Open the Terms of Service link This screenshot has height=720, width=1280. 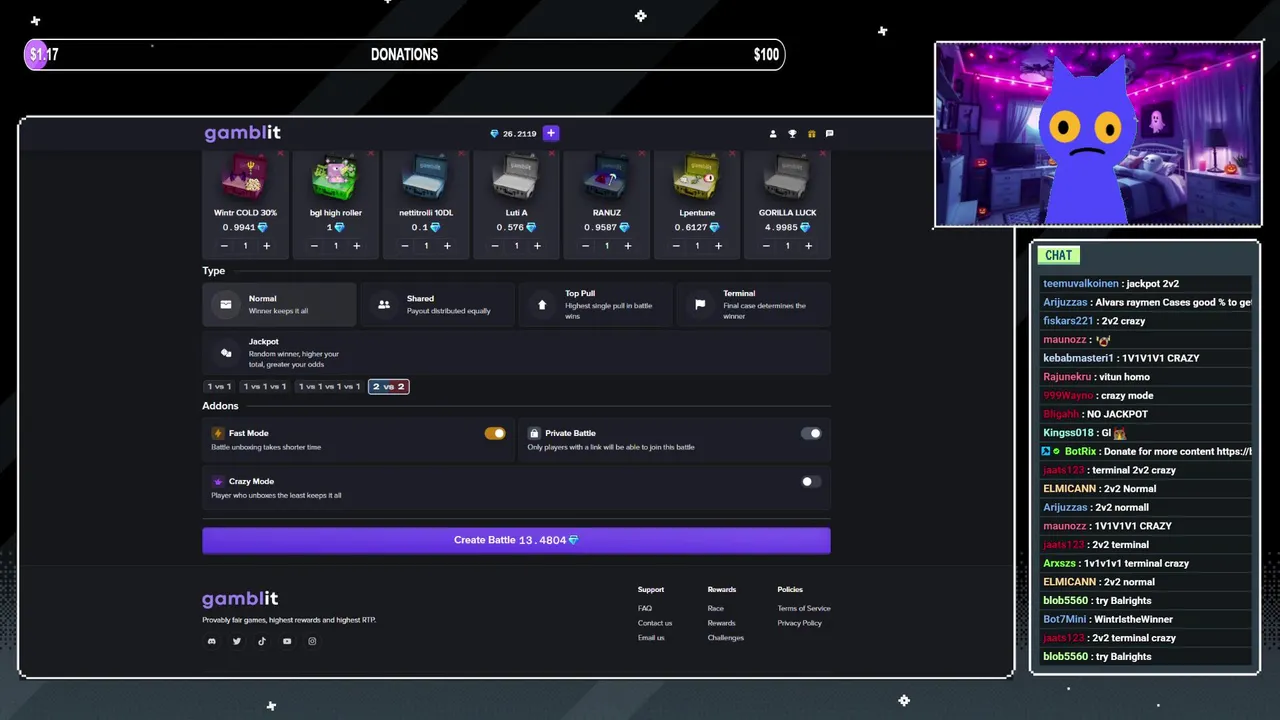804,608
